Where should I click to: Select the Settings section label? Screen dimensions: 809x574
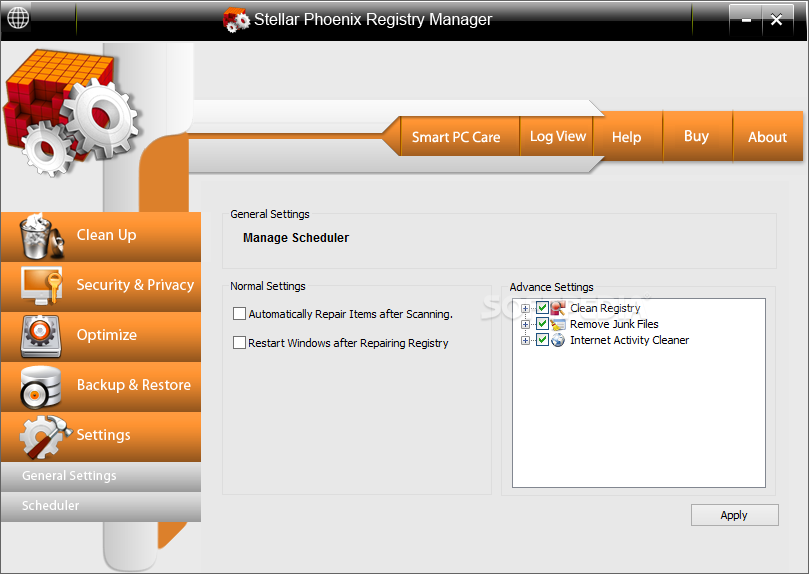[x=103, y=435]
